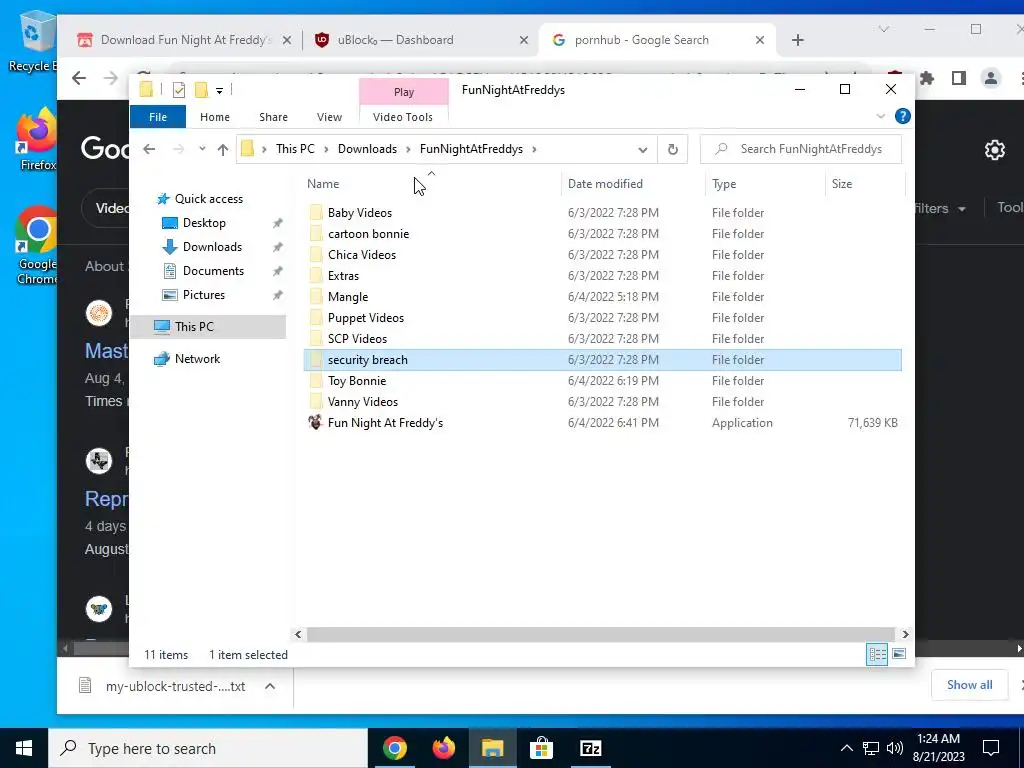Expand the Downloads breadcrumb arrow

click(408, 149)
